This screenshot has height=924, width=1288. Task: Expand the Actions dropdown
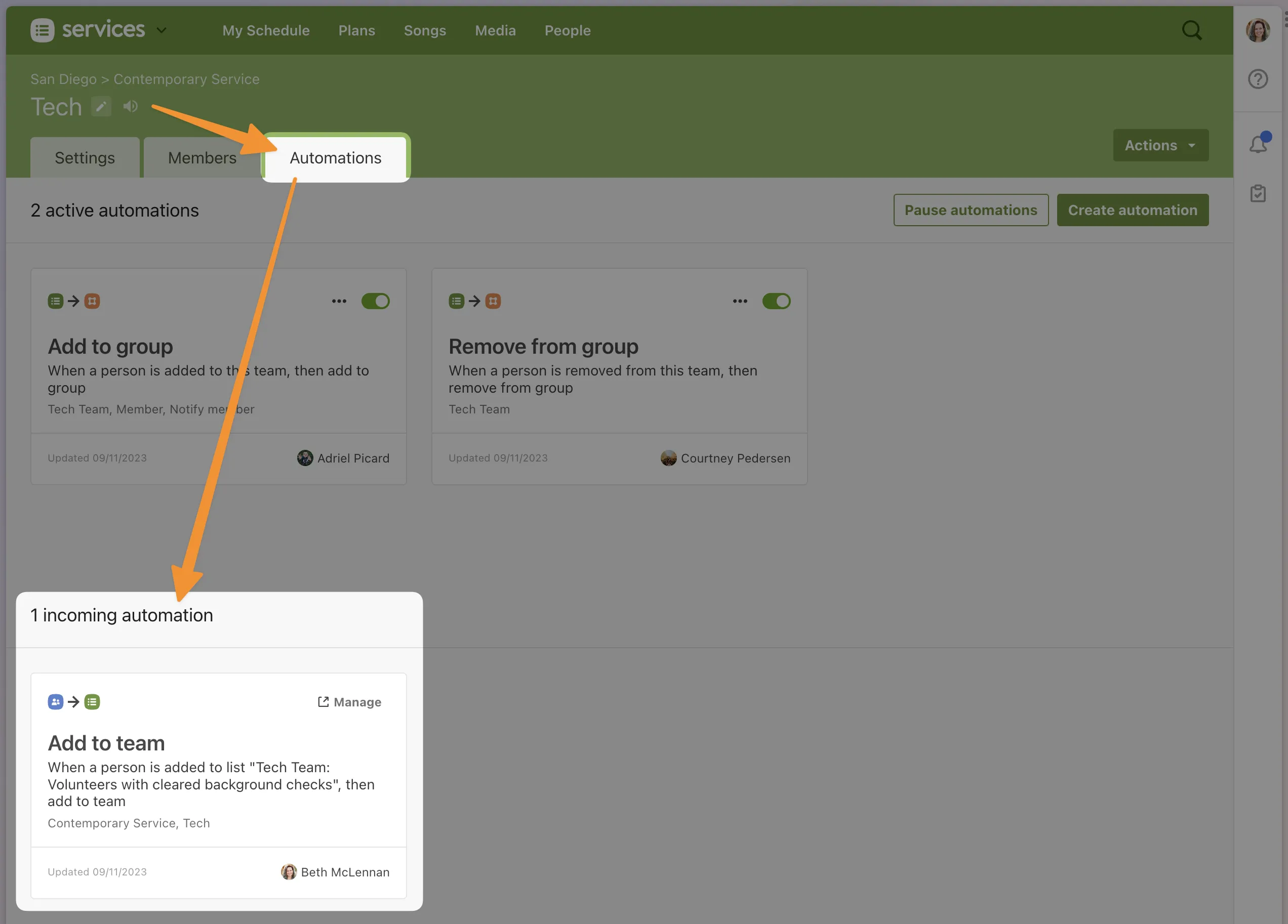tap(1160, 145)
